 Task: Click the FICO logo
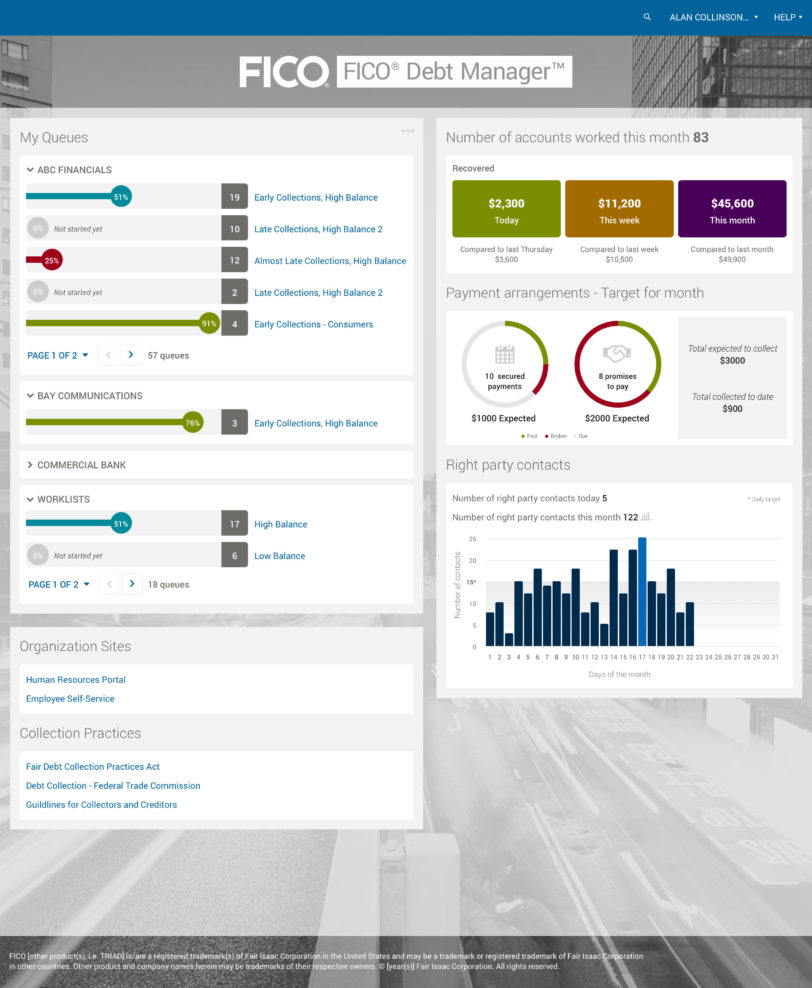tap(284, 72)
